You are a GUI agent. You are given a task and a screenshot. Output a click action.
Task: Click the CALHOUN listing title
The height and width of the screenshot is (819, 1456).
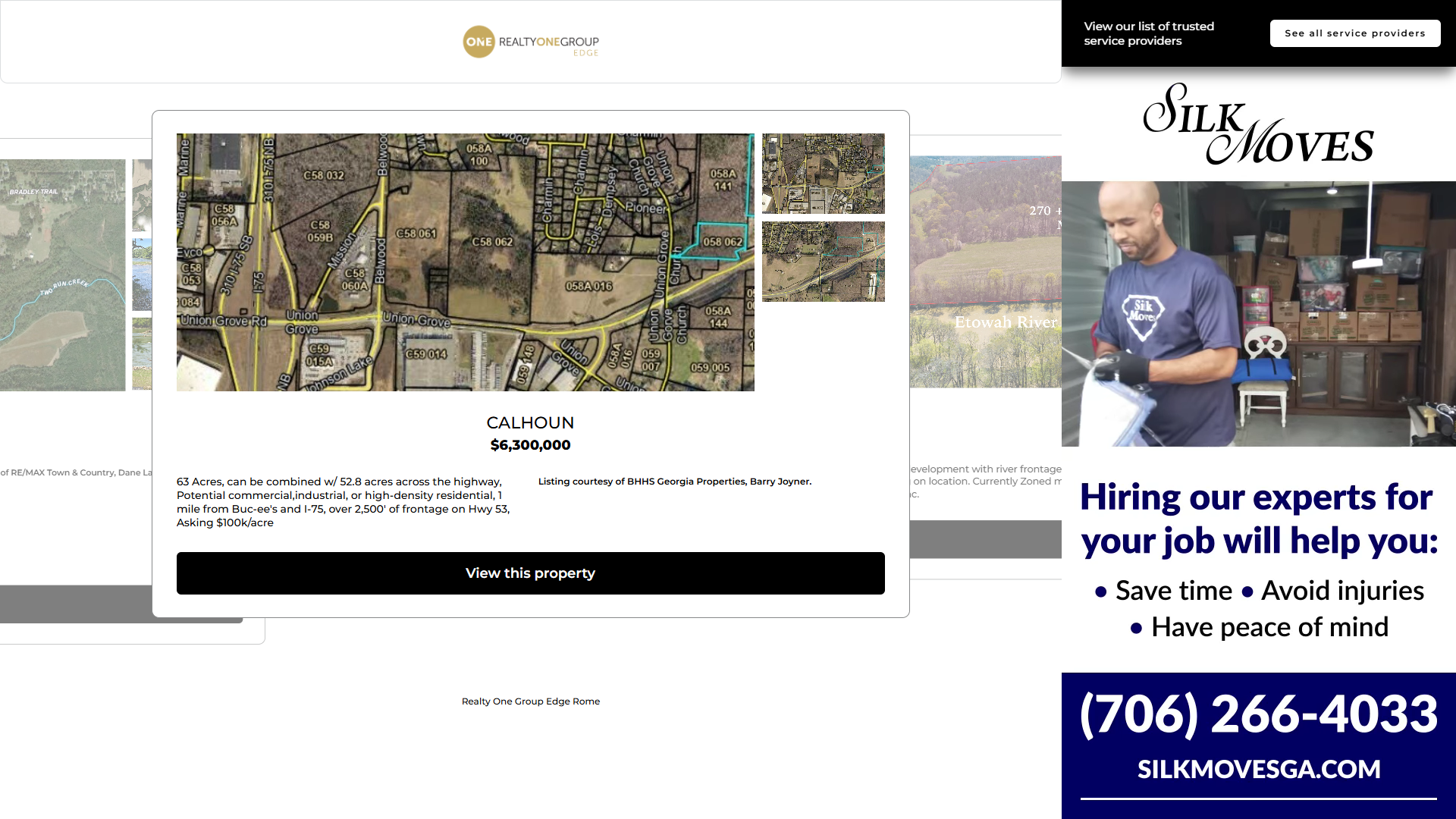pos(530,422)
